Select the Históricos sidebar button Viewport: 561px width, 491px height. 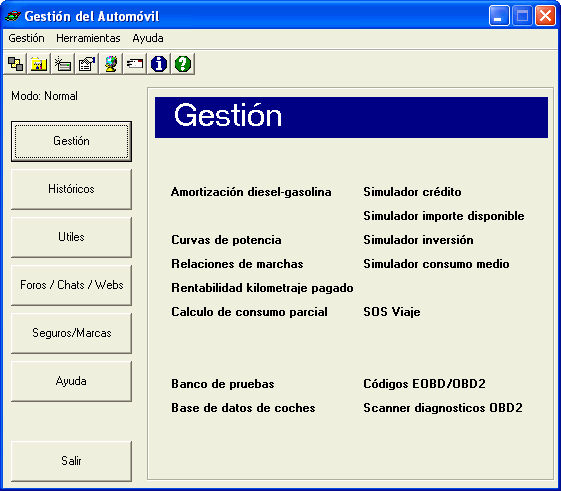click(x=71, y=189)
